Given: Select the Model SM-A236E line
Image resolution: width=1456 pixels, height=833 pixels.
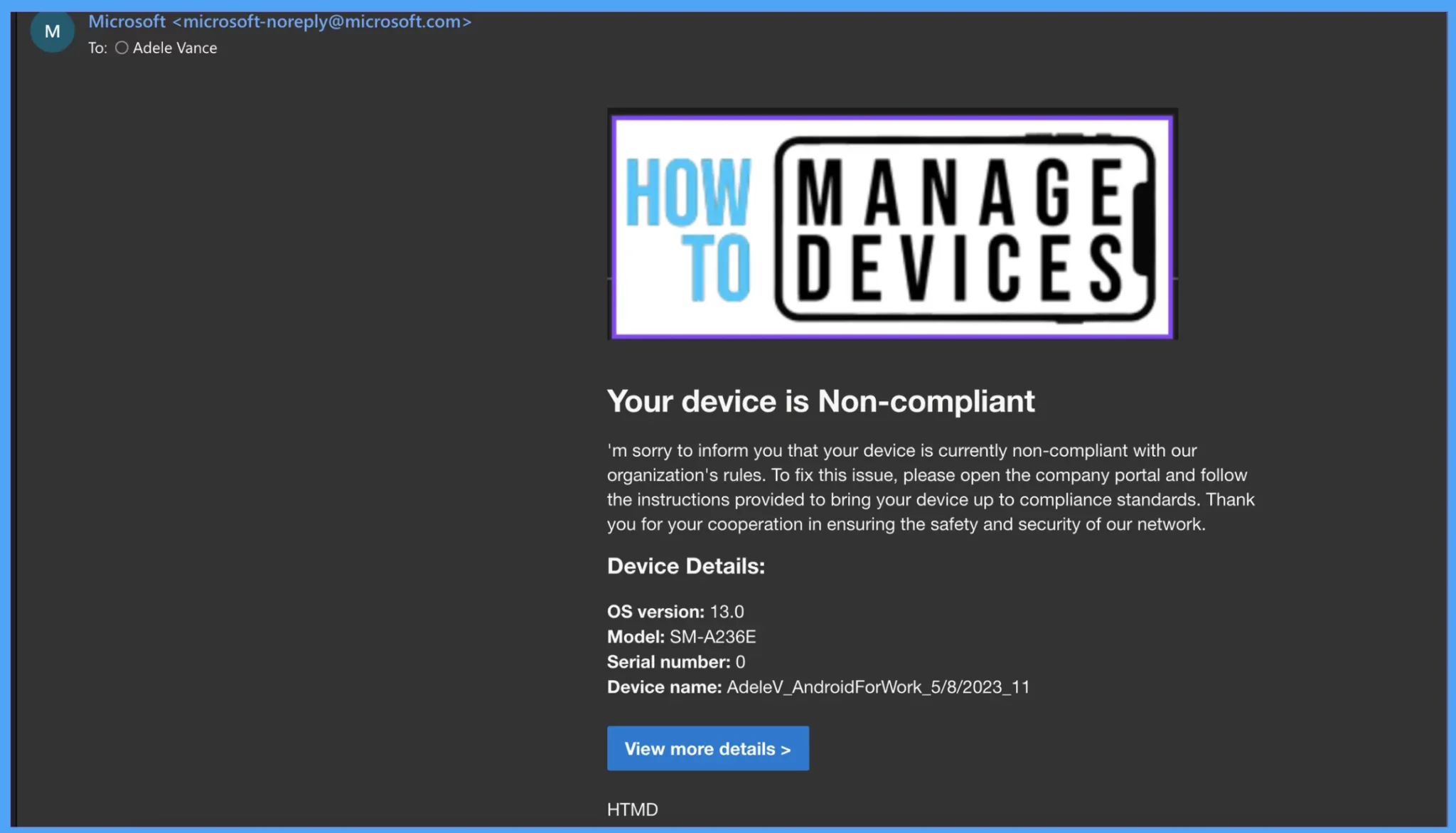Looking at the screenshot, I should click(681, 637).
